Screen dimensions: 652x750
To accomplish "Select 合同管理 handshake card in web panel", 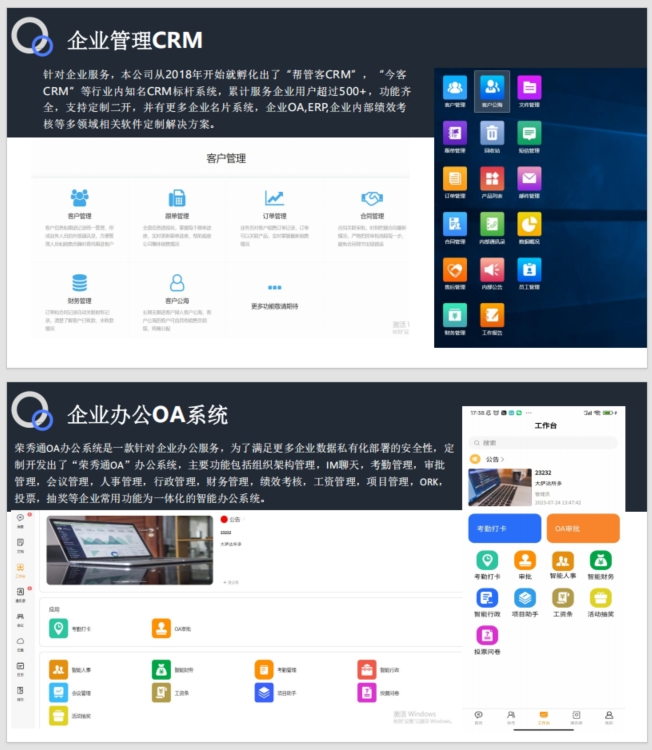I will coord(372,218).
